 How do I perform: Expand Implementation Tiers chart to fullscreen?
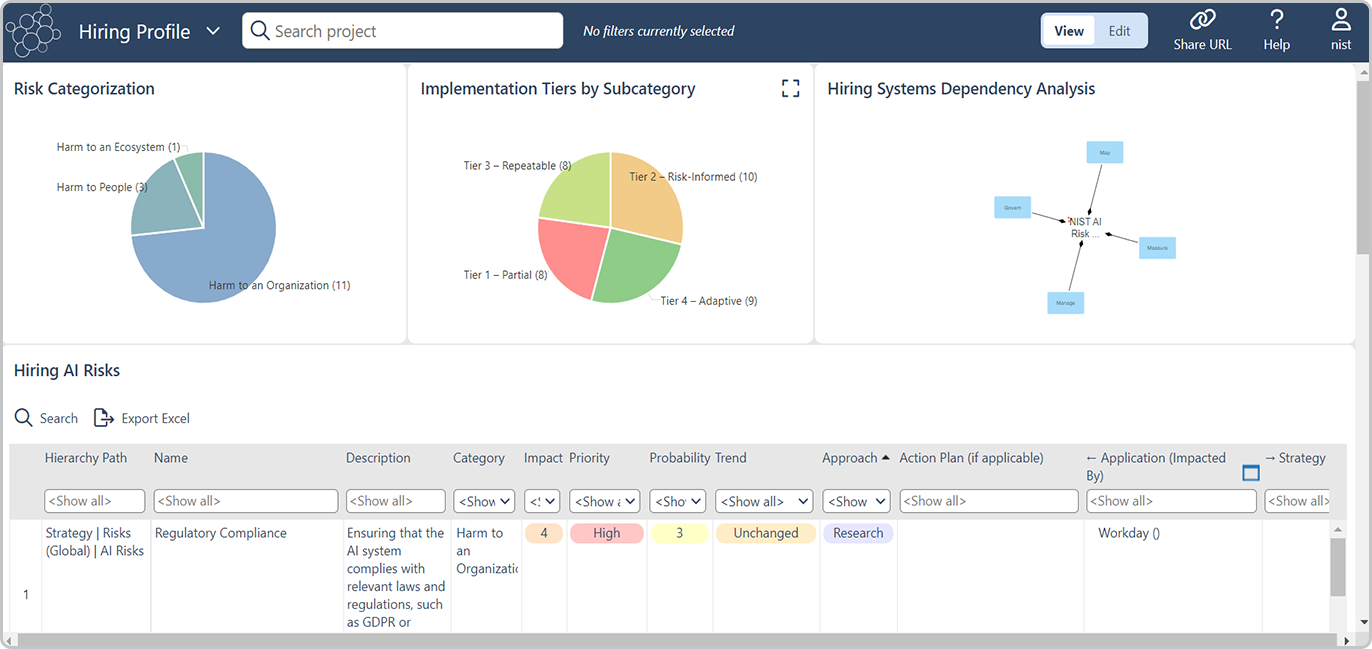pyautogui.click(x=790, y=89)
